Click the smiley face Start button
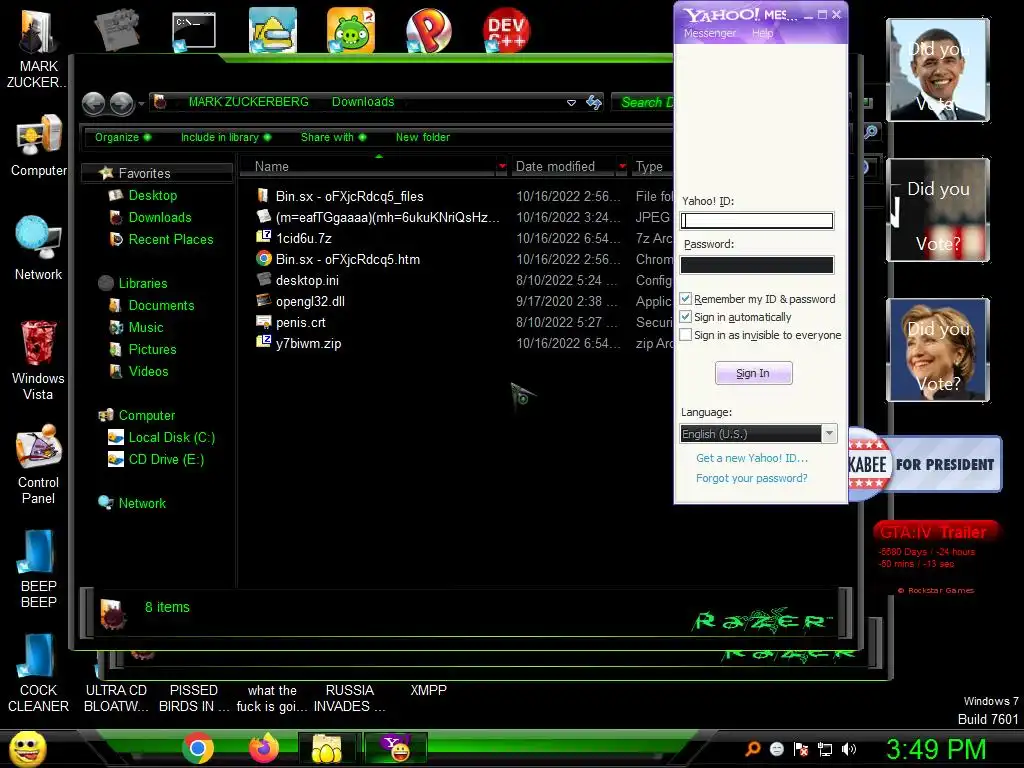Screen dimensions: 1024x768 coord(27,748)
